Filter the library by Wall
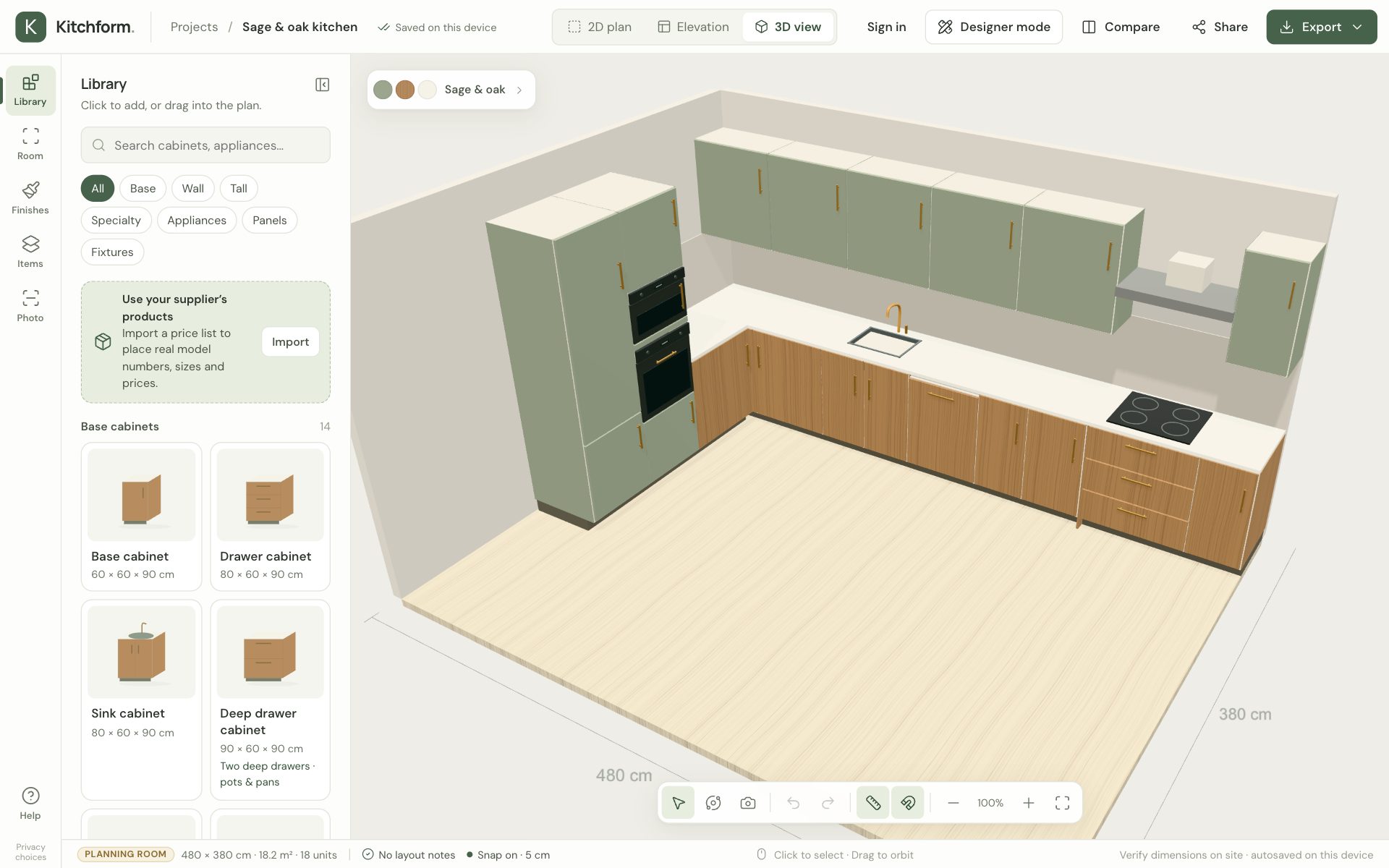This screenshot has width=1389, height=868. (192, 189)
